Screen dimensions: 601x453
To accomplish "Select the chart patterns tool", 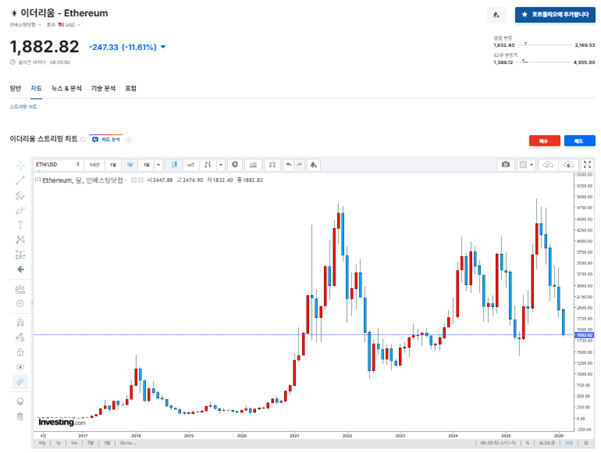I will [20, 240].
